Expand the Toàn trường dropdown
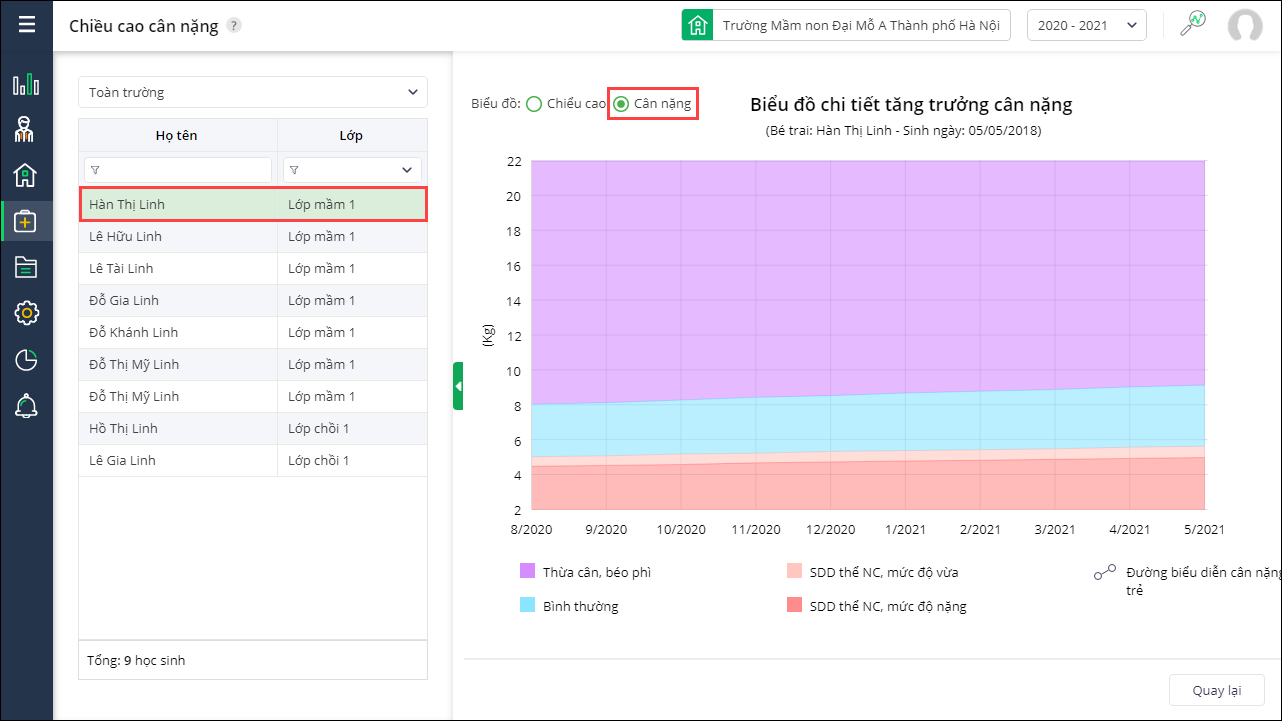The image size is (1282, 721). 253,92
